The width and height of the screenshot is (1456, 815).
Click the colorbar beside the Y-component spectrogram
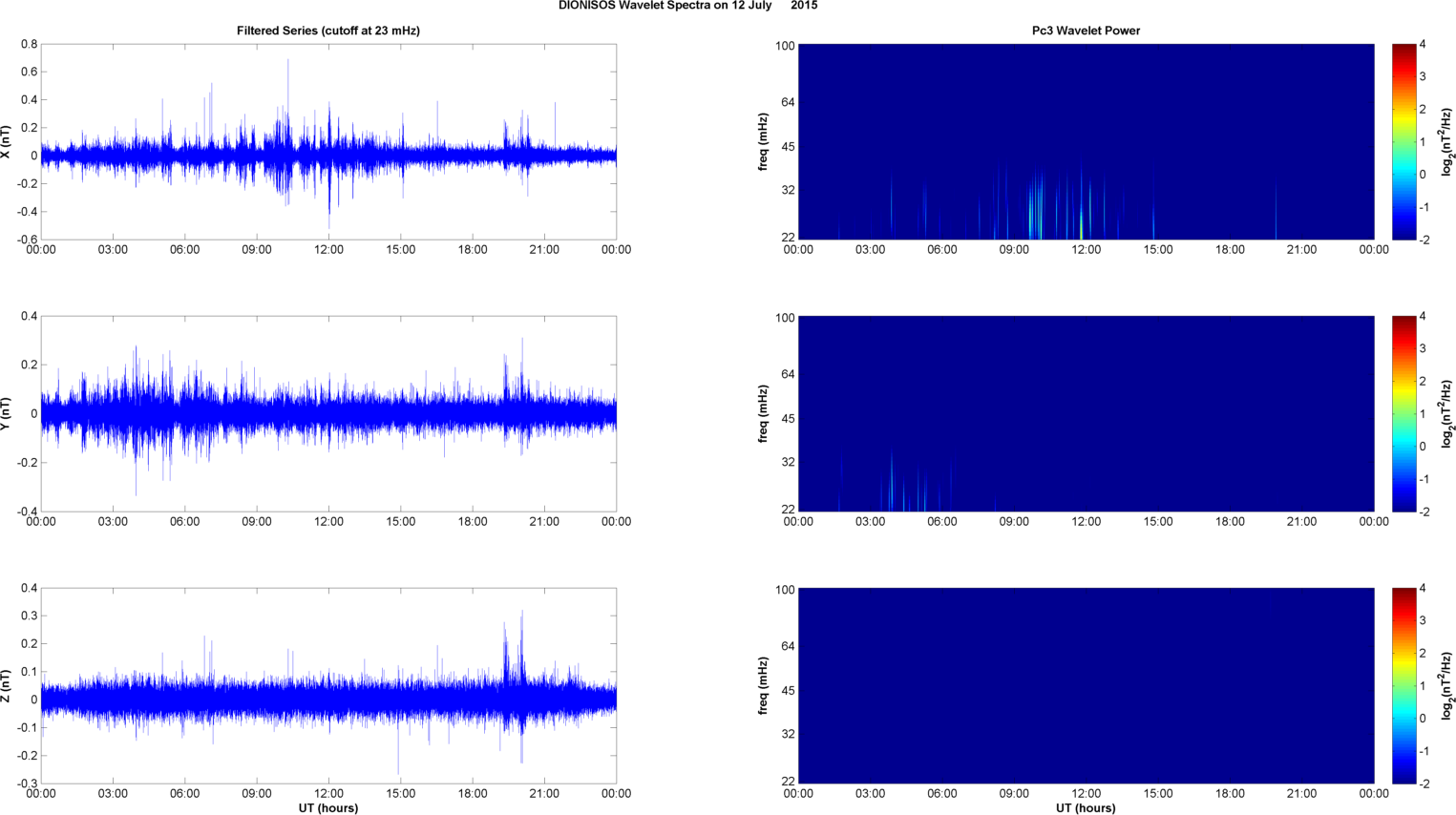point(1403,414)
